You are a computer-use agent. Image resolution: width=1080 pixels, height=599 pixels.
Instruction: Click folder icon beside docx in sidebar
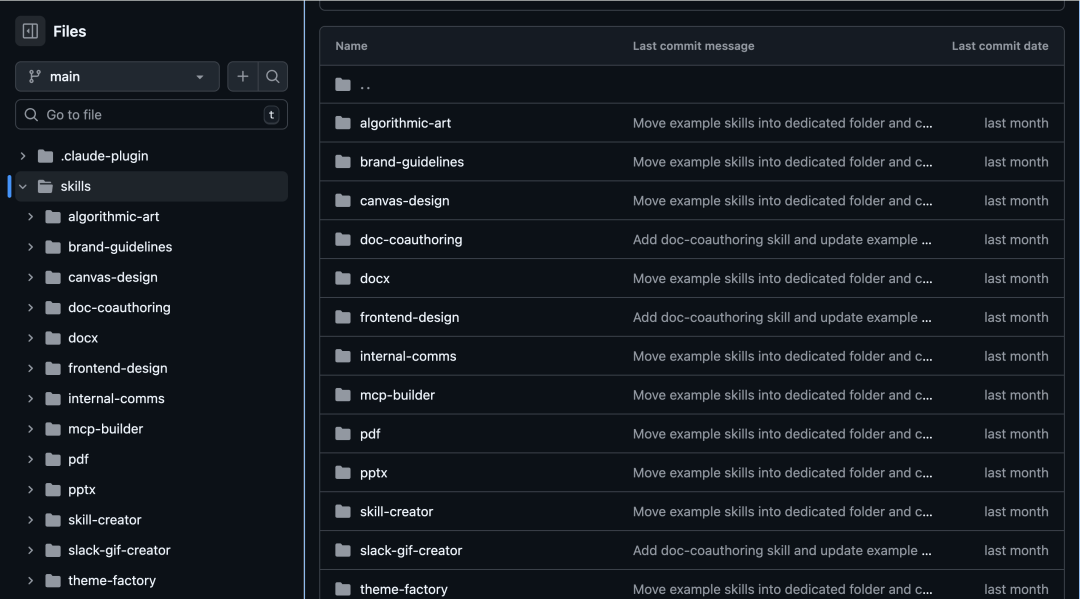tap(53, 338)
